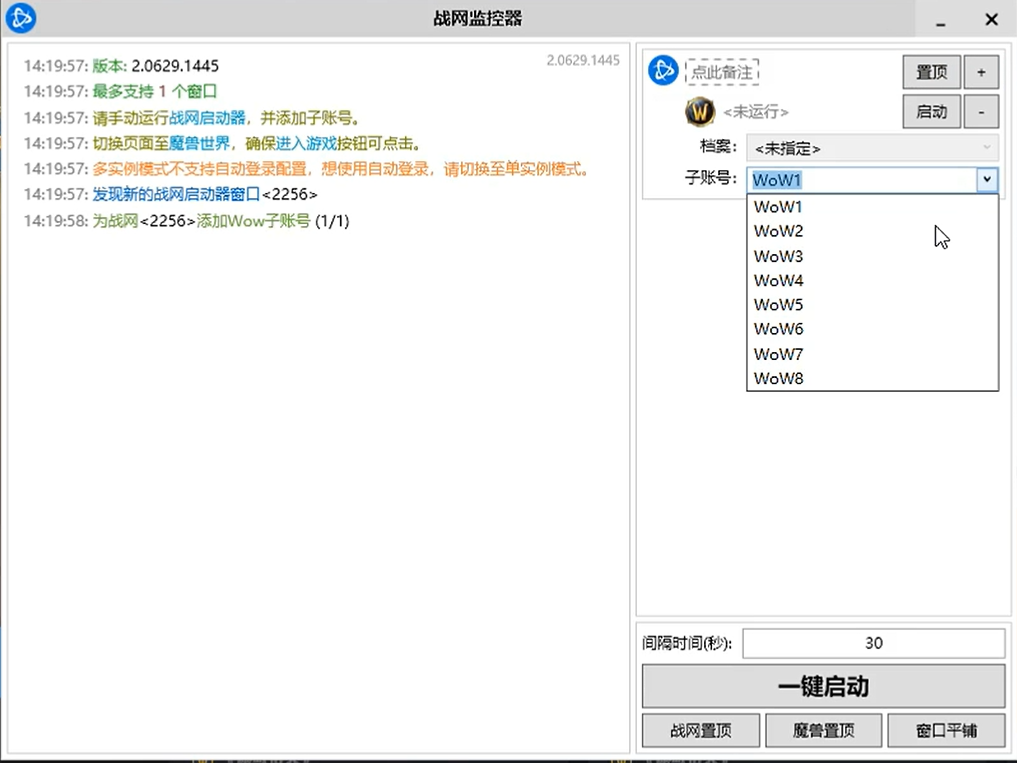1017x763 pixels.
Task: Click the 置顶 button
Action: point(931,71)
